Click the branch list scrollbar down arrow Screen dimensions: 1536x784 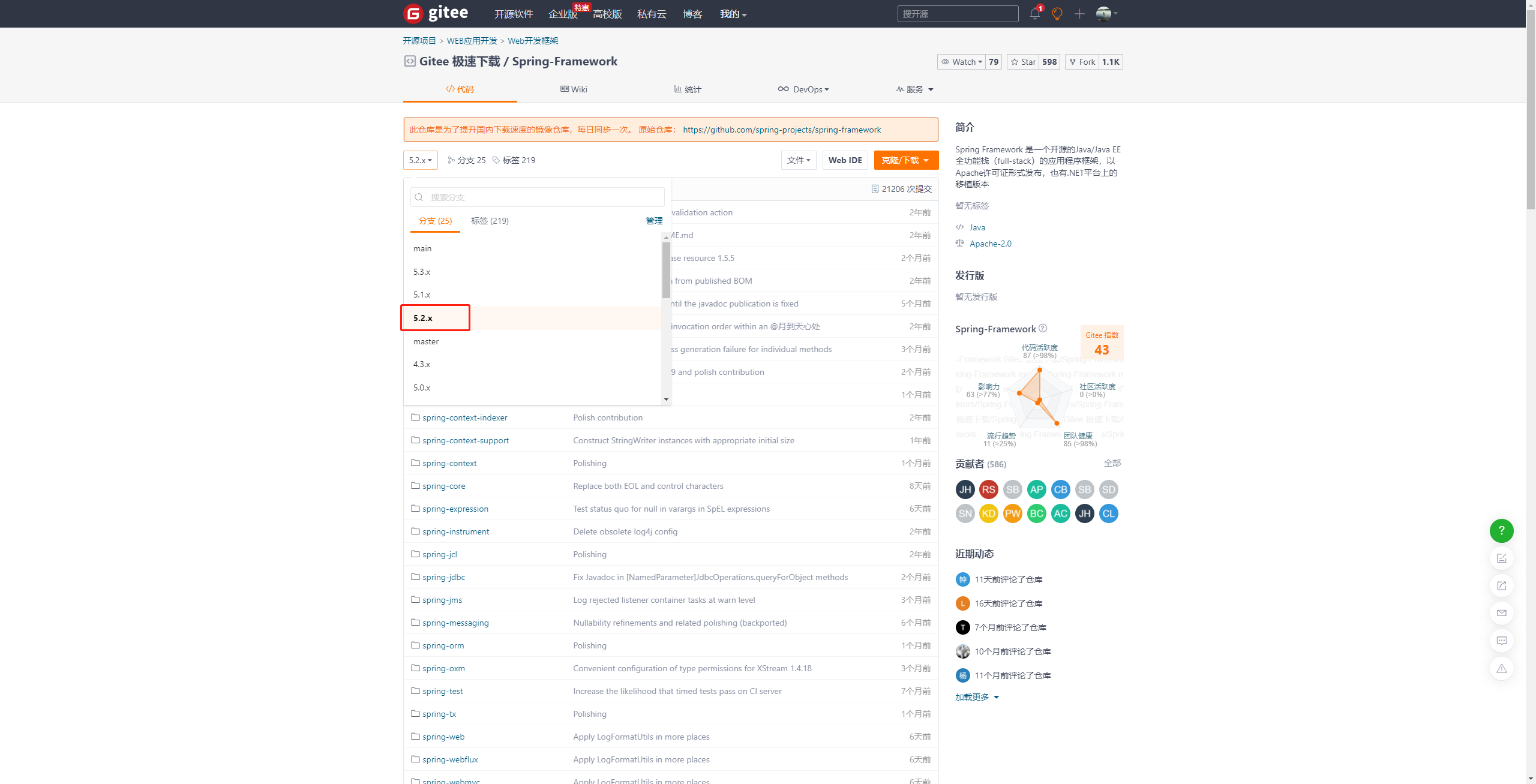tap(666, 399)
